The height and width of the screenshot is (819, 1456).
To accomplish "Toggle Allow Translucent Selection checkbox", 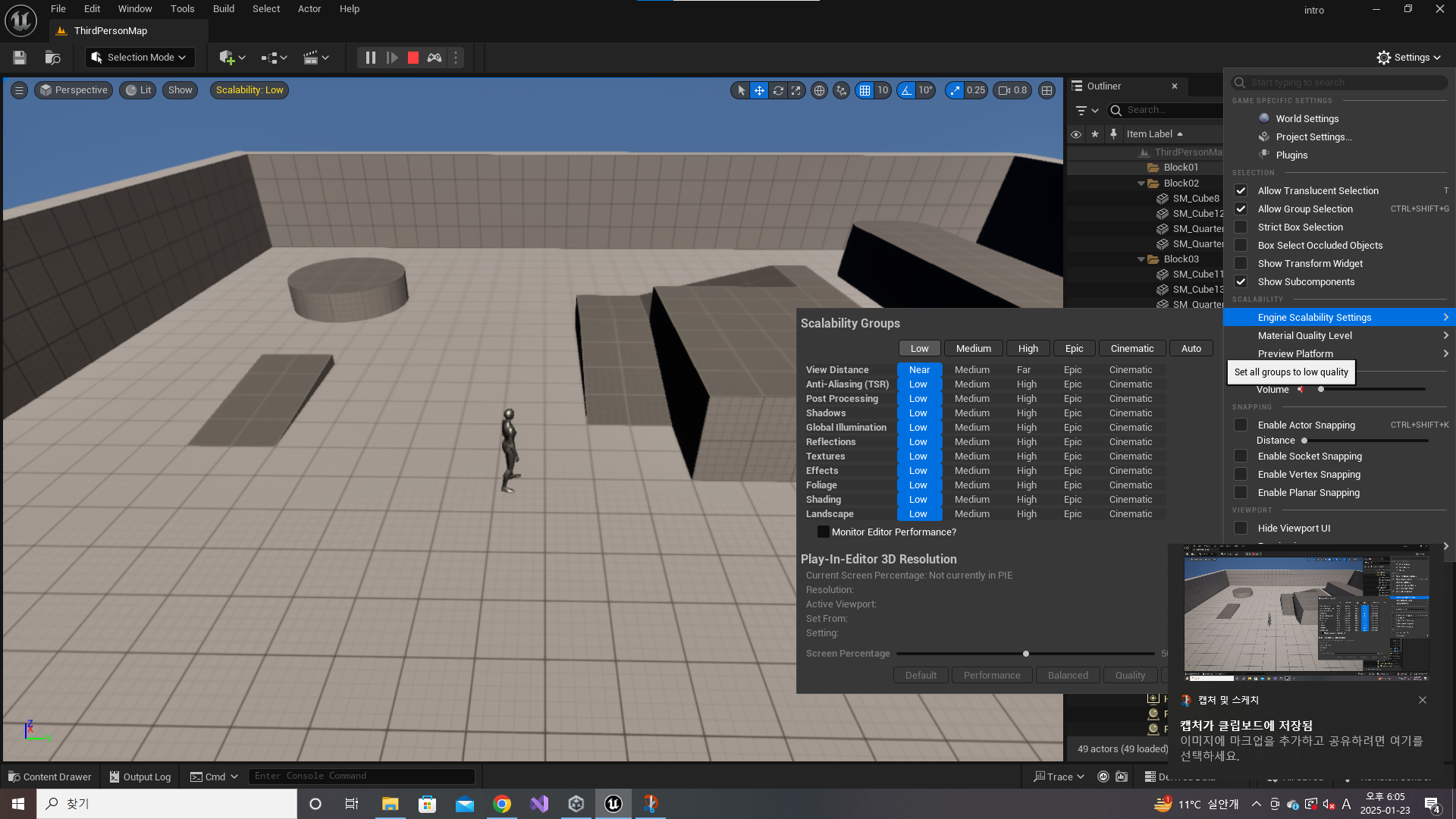I will [x=1241, y=191].
